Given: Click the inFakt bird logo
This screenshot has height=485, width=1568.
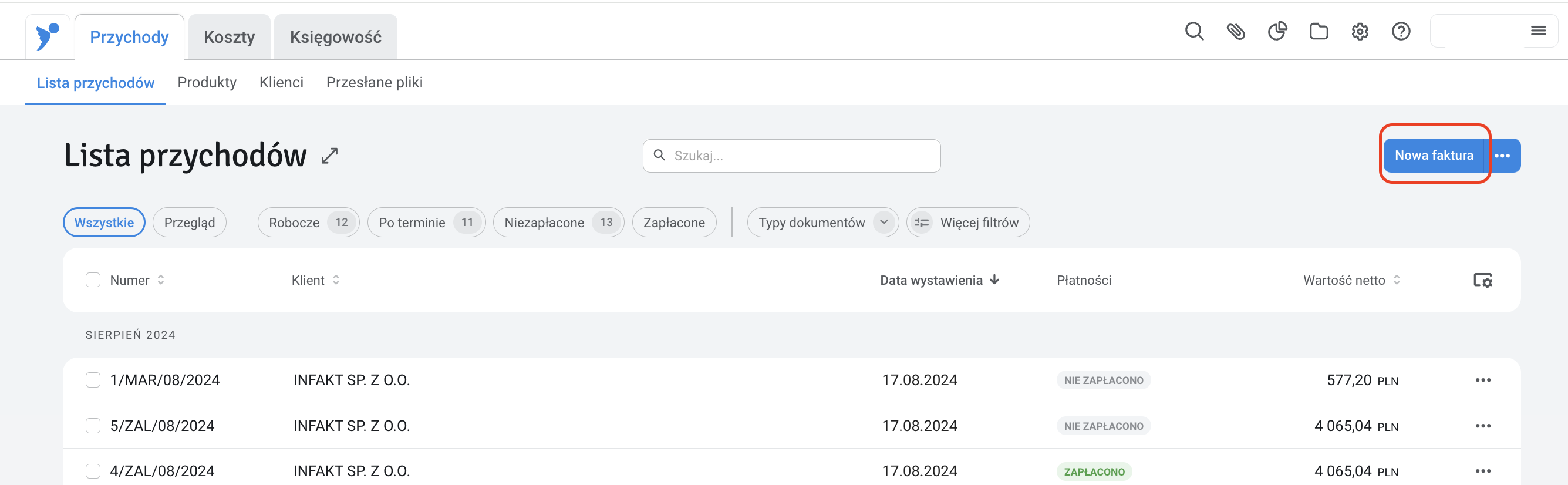Looking at the screenshot, I should click(48, 36).
